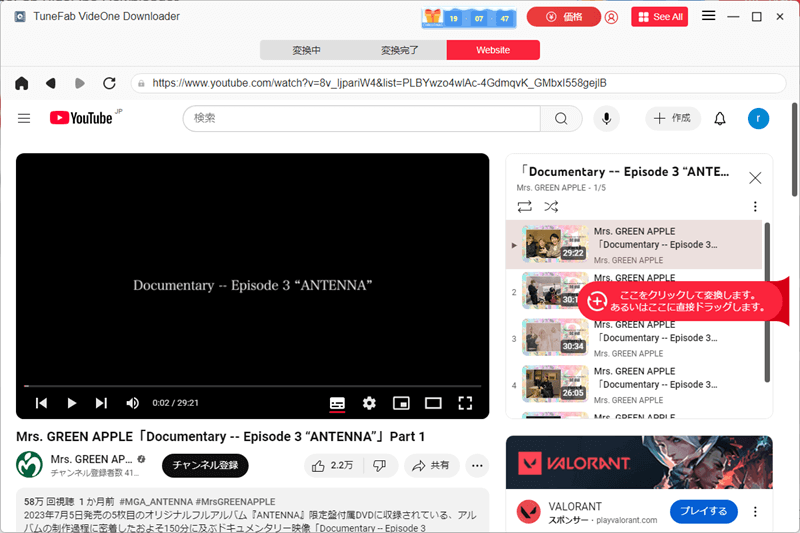Open more actions menu beside 共有

coord(477,466)
